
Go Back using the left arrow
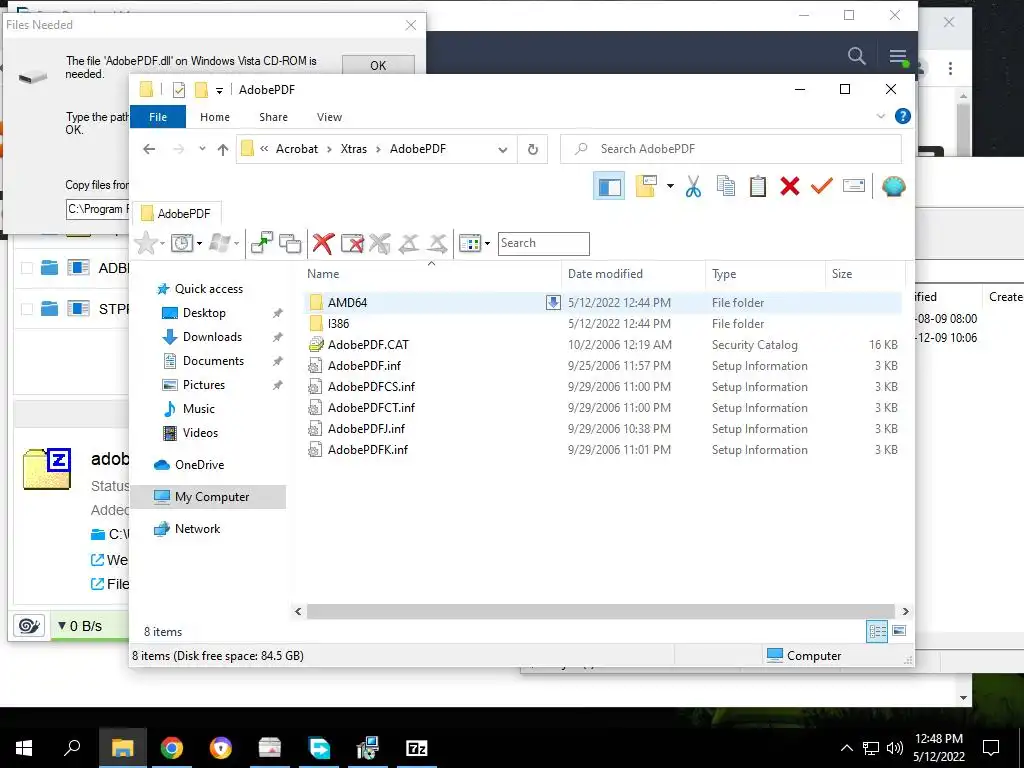click(149, 150)
